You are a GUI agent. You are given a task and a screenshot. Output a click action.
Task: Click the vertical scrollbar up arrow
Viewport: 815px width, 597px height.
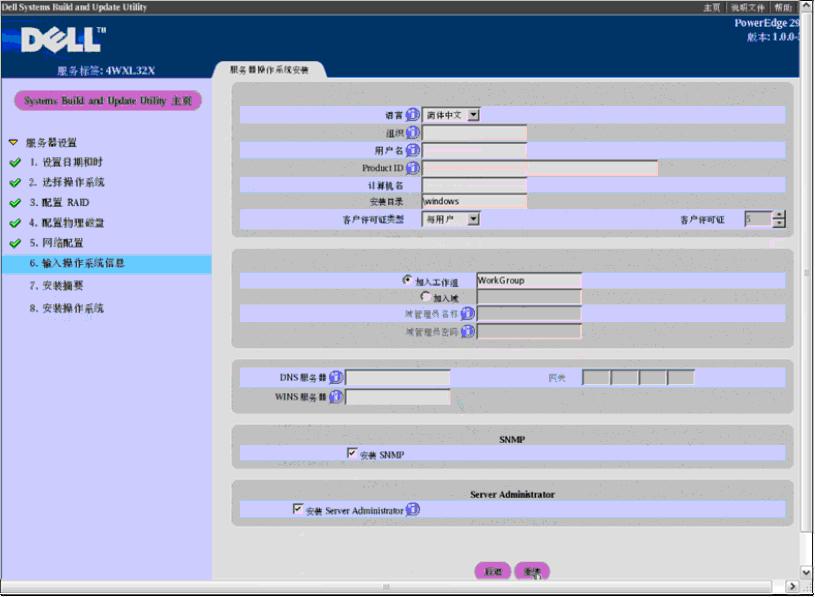(806, 7)
